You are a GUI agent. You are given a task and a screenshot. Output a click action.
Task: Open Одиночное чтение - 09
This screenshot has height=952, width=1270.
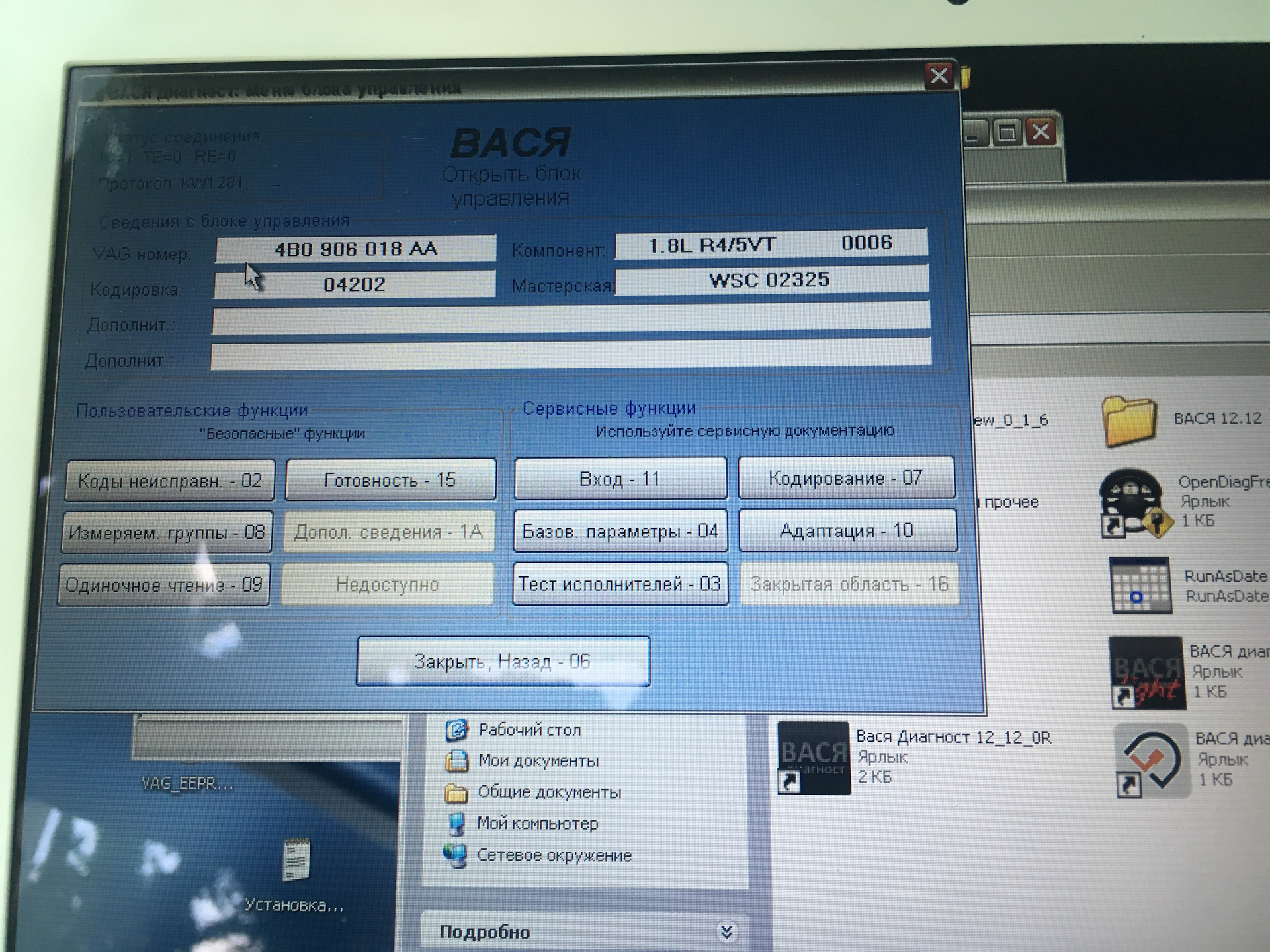point(163,584)
